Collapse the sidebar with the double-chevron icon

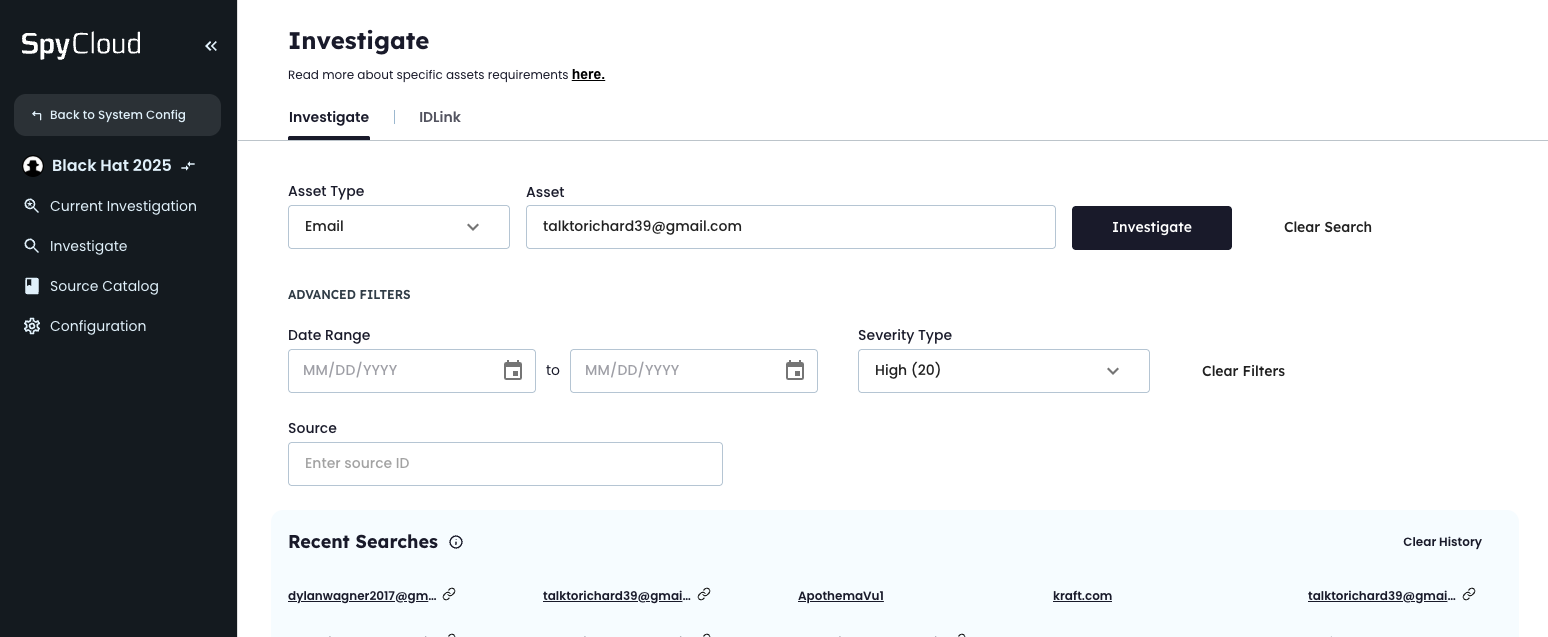click(x=210, y=45)
